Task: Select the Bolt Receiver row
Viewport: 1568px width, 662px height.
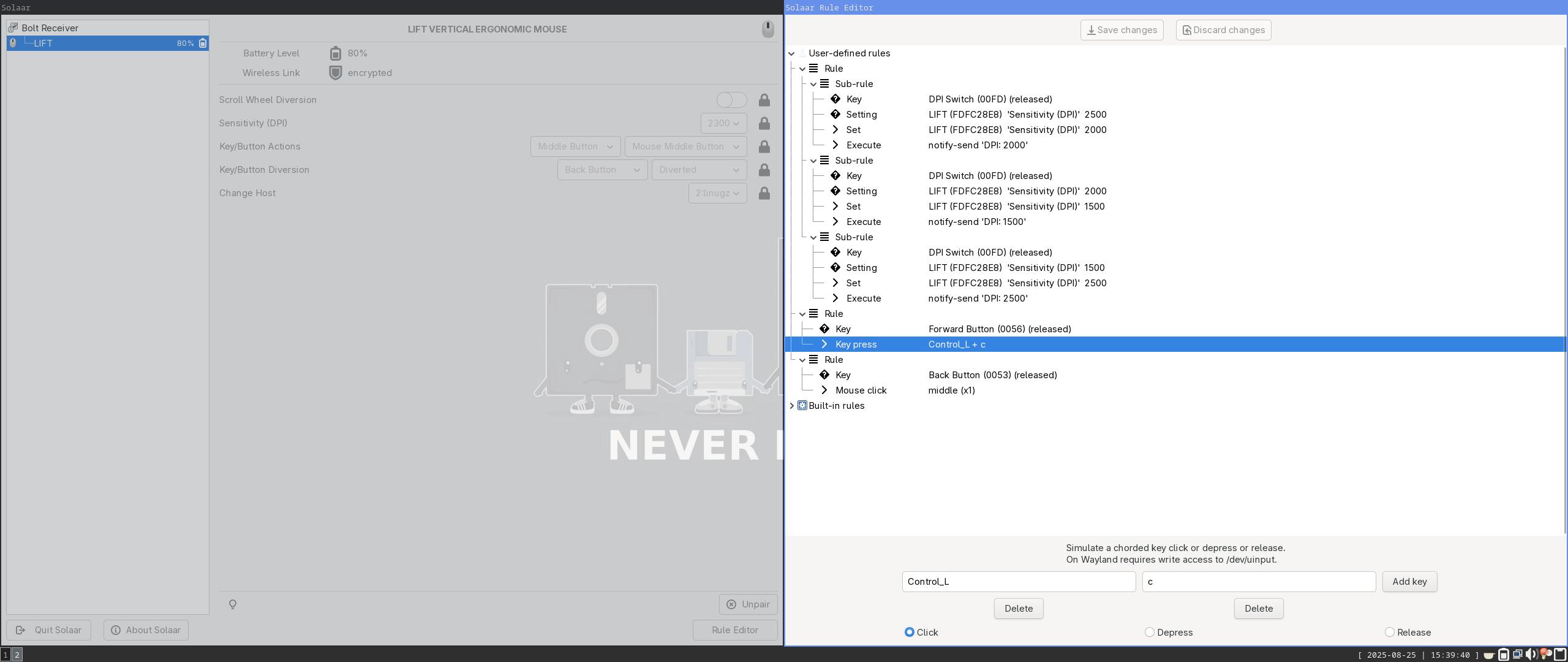Action: (108, 28)
